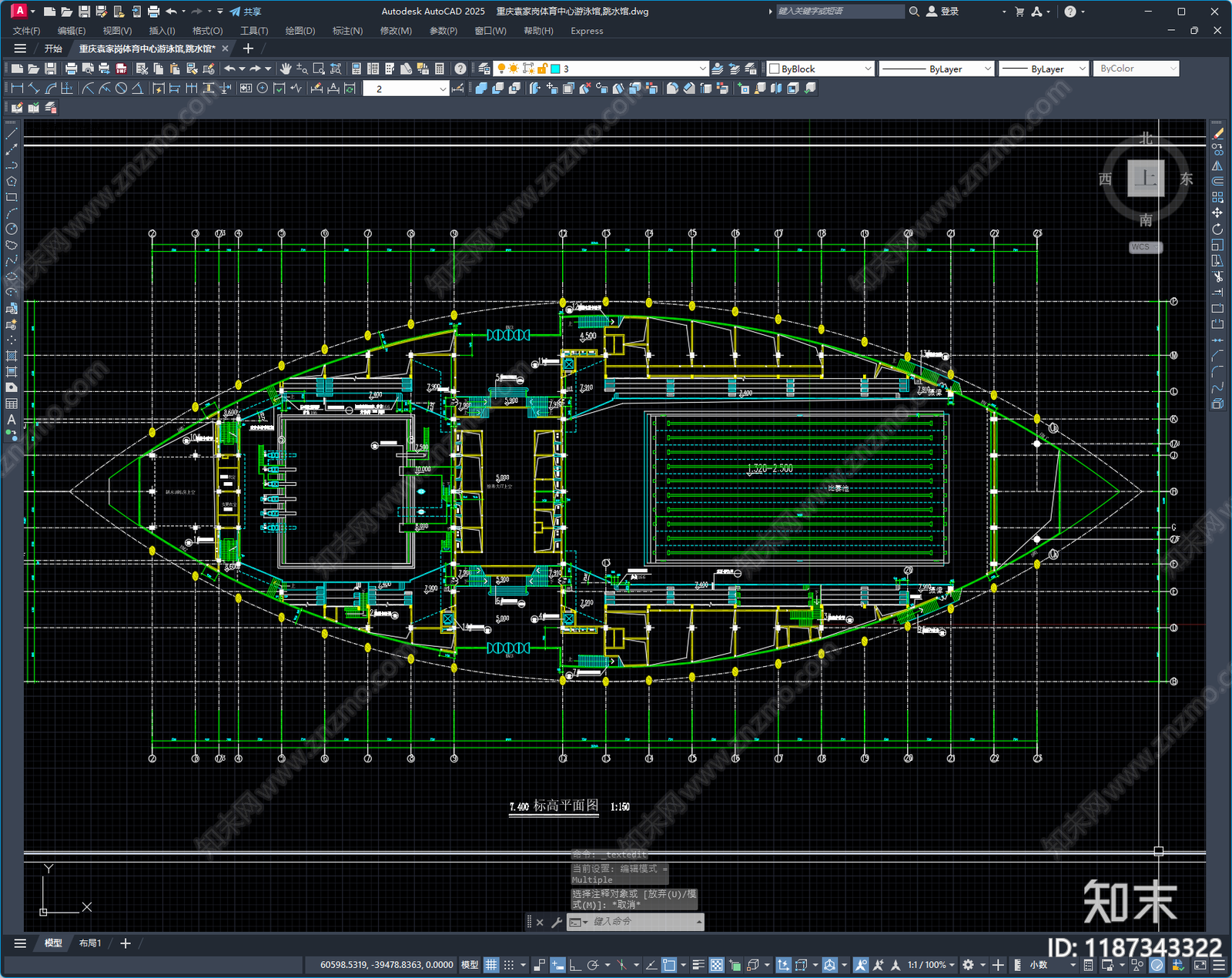This screenshot has height=978, width=1232.
Task: Choose the Circle tool in draw toolbar
Action: pos(12,229)
